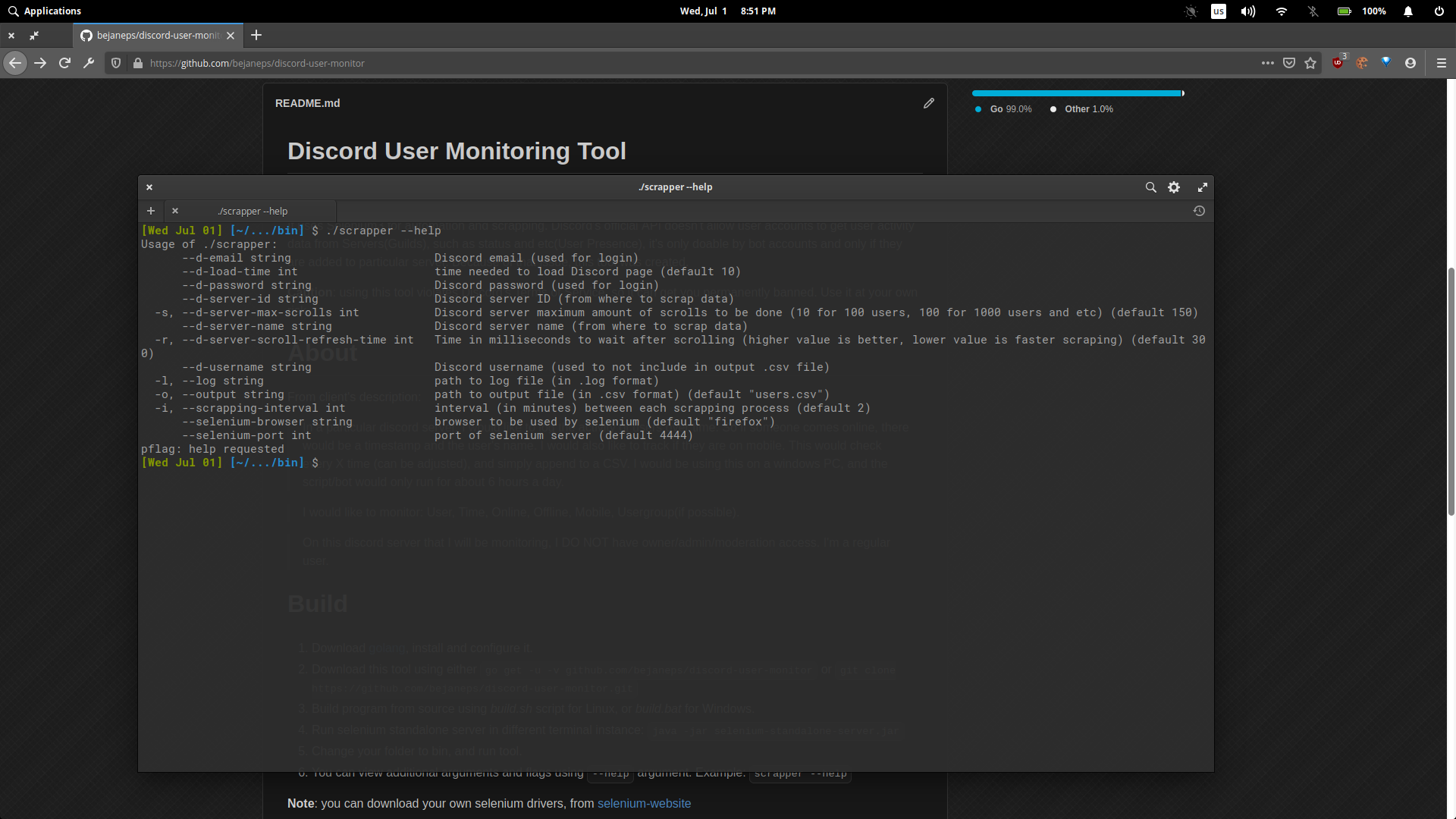This screenshot has width=1456, height=819.
Task: Click the terminal prompt line at the bottom
Action: [x=230, y=463]
